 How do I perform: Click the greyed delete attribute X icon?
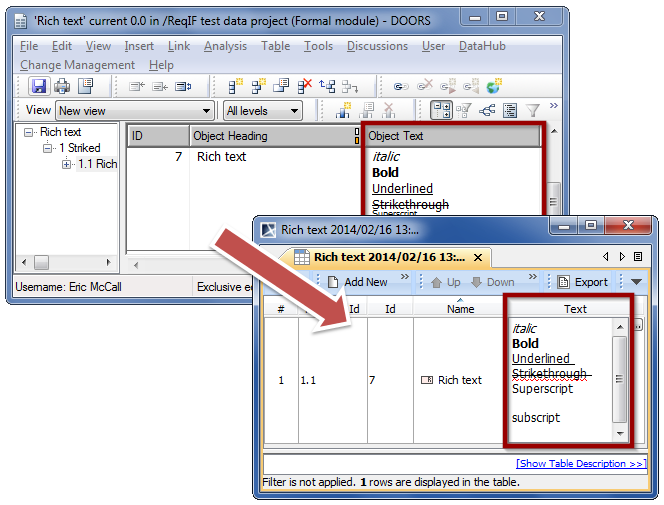tap(389, 110)
